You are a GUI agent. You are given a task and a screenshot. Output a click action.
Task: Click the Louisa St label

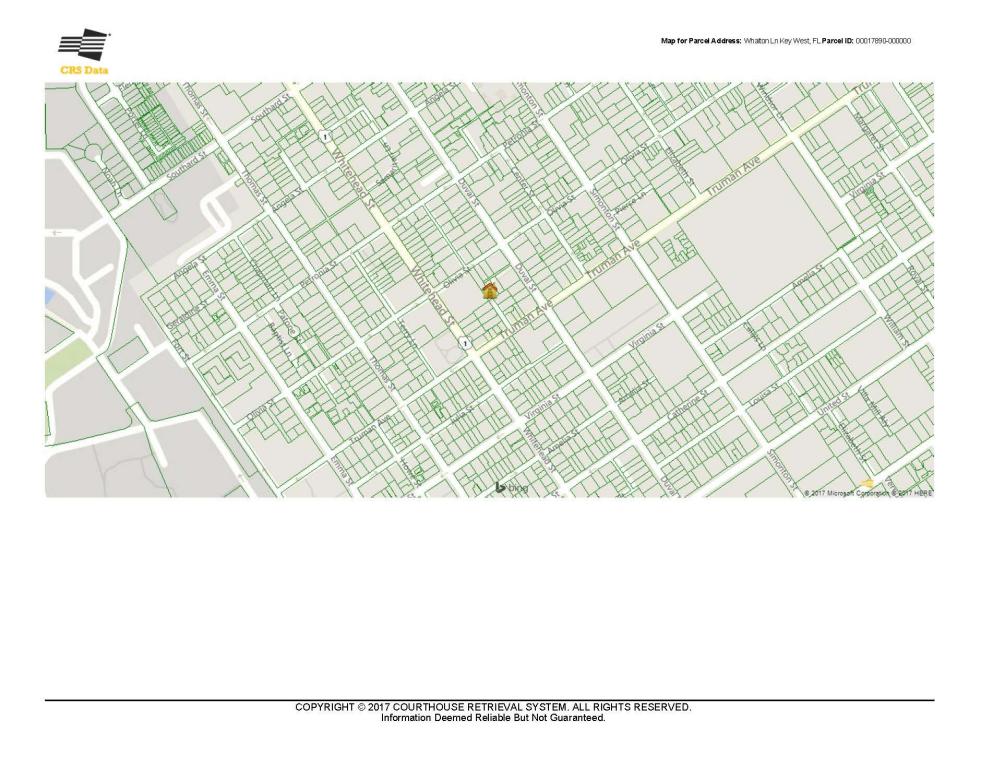click(x=764, y=396)
